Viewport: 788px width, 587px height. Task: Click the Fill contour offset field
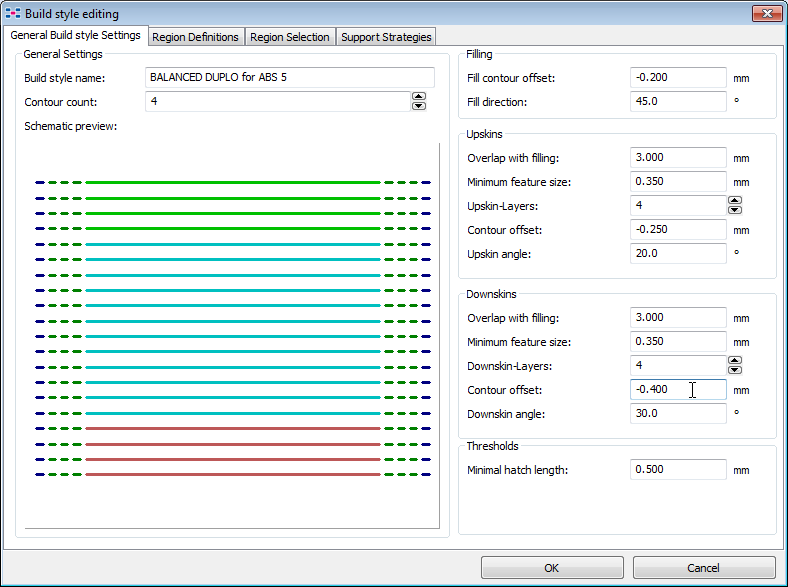678,78
